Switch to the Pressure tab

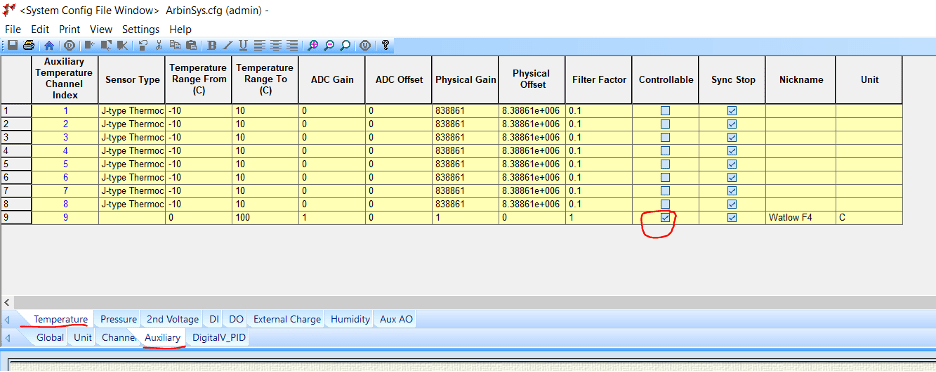[118, 319]
